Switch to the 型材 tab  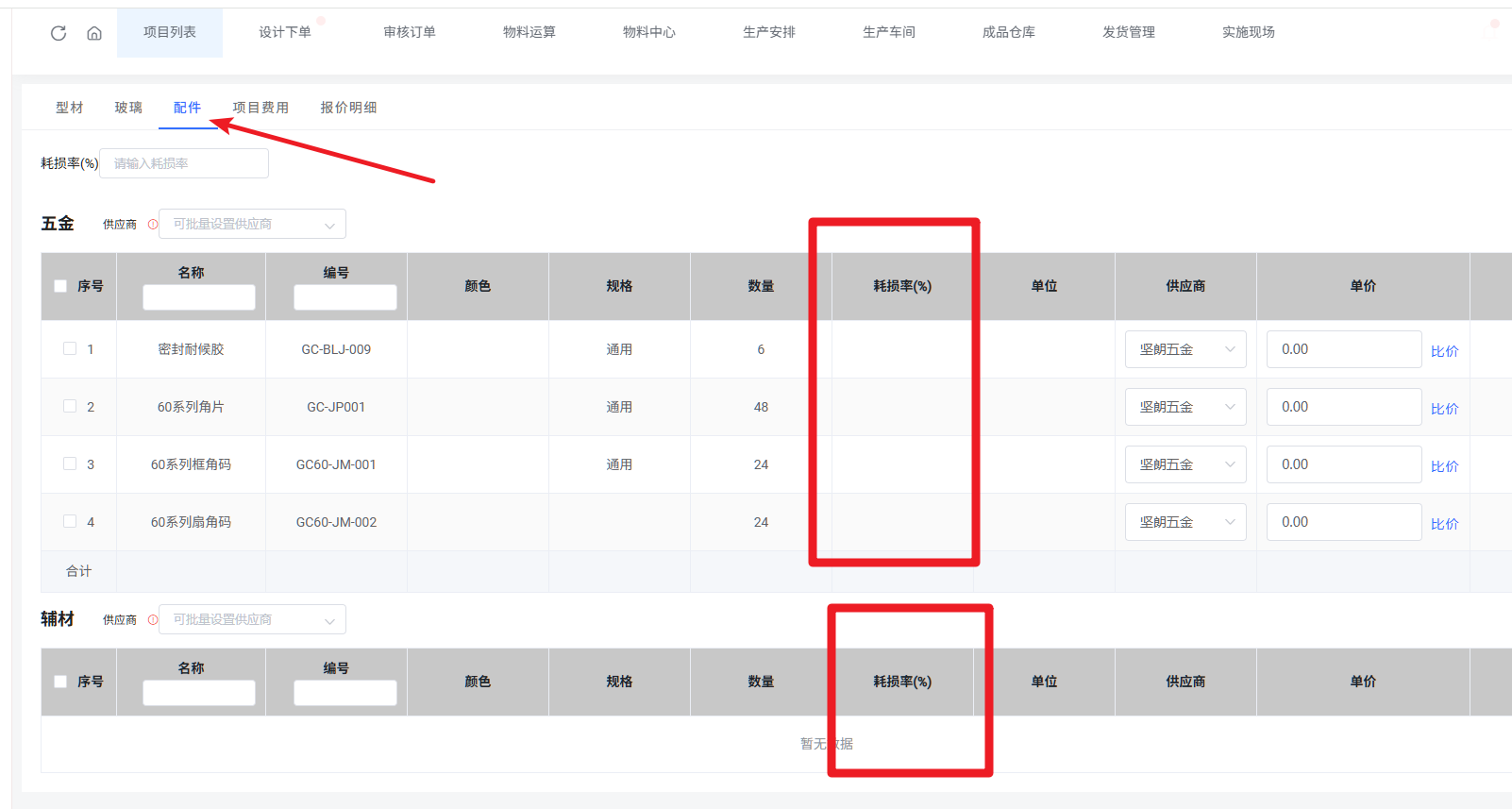(70, 108)
